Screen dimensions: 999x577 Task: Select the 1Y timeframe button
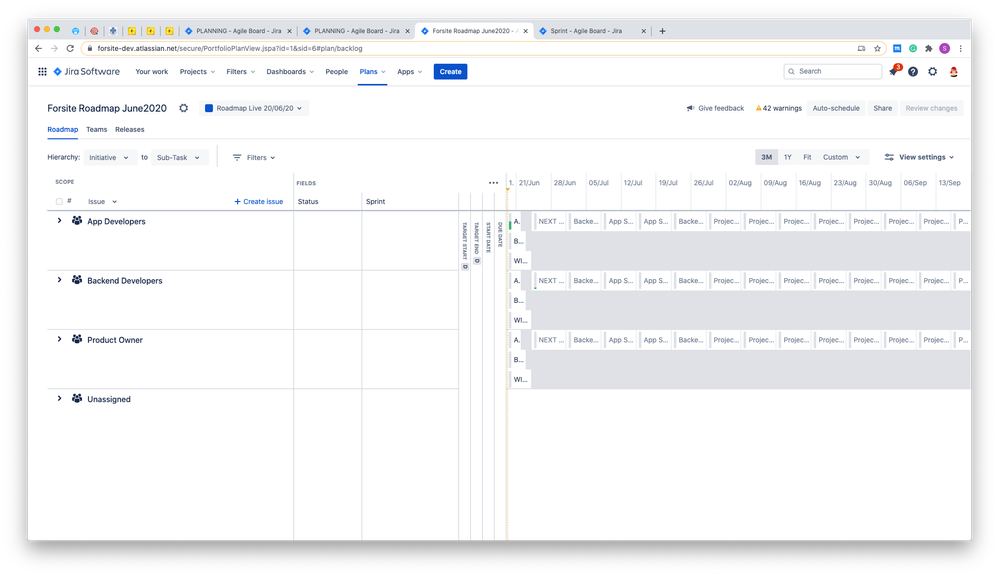pos(787,157)
